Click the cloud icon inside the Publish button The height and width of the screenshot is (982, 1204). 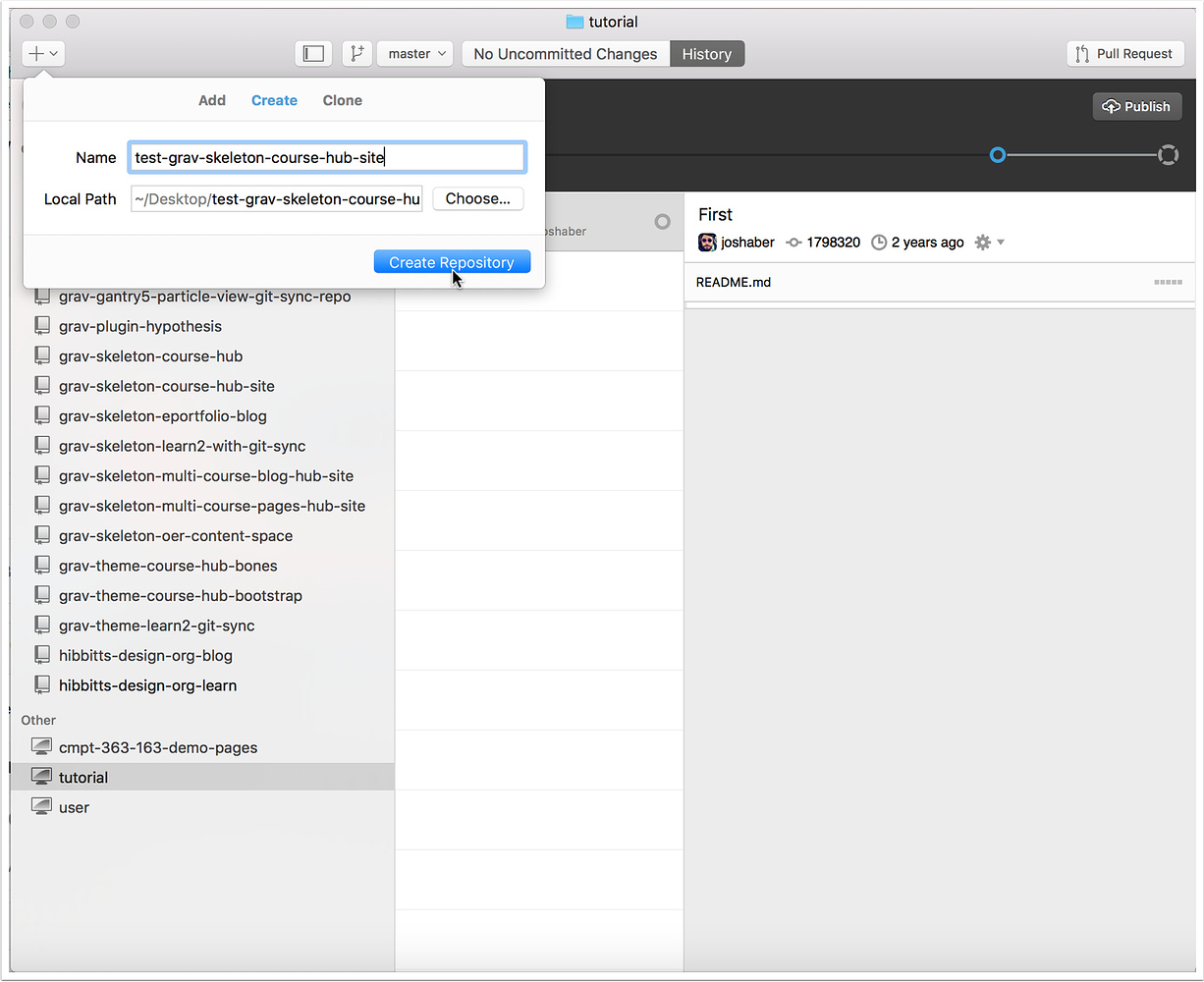click(1112, 106)
